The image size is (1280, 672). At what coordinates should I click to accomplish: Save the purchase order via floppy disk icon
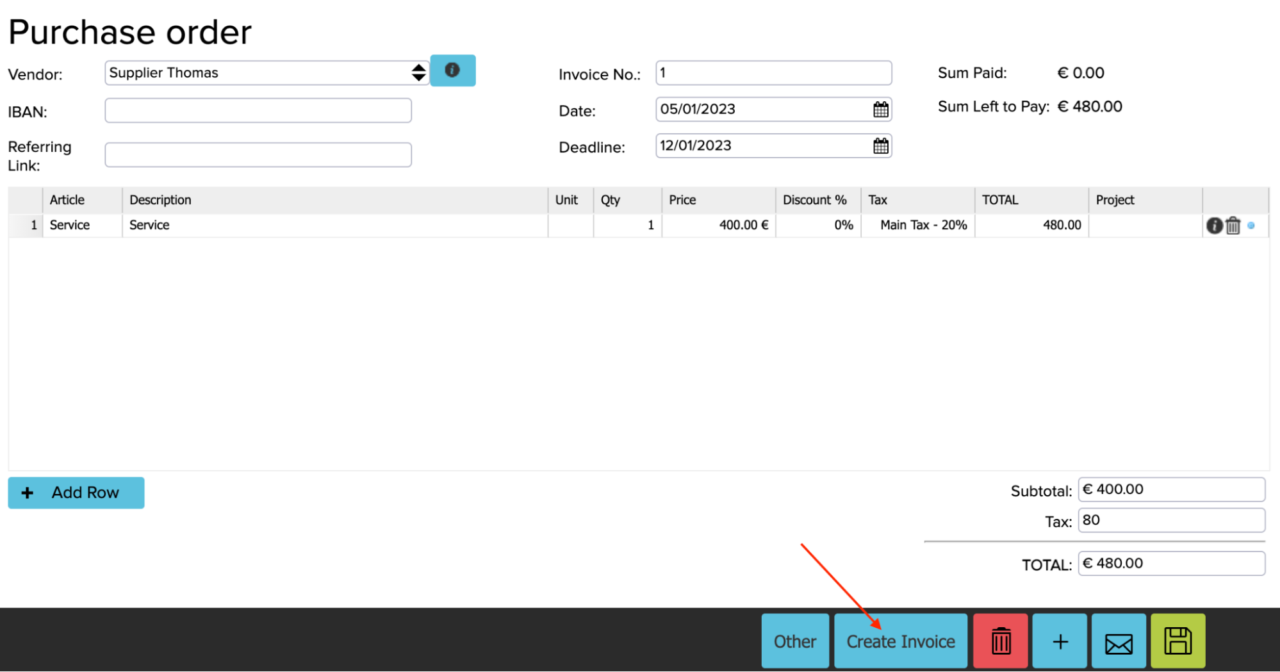(1177, 640)
